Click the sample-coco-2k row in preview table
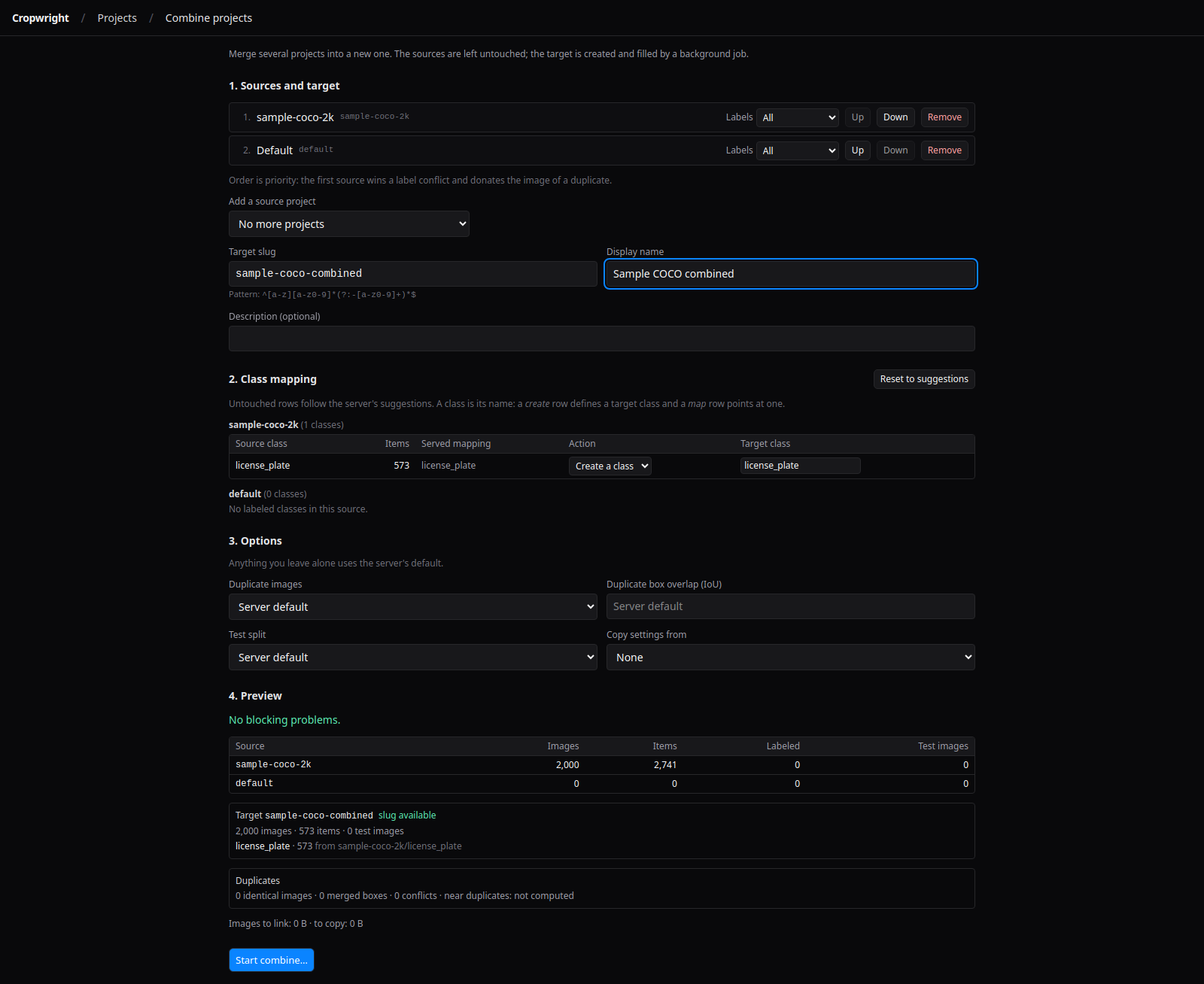 pyautogui.click(x=602, y=765)
